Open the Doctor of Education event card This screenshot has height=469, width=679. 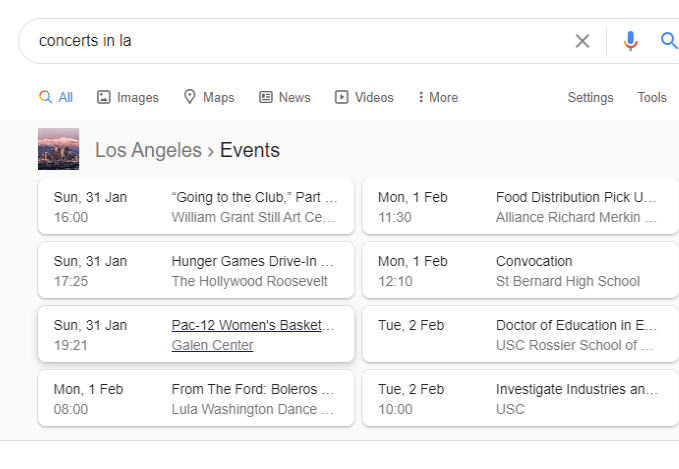pyautogui.click(x=520, y=334)
